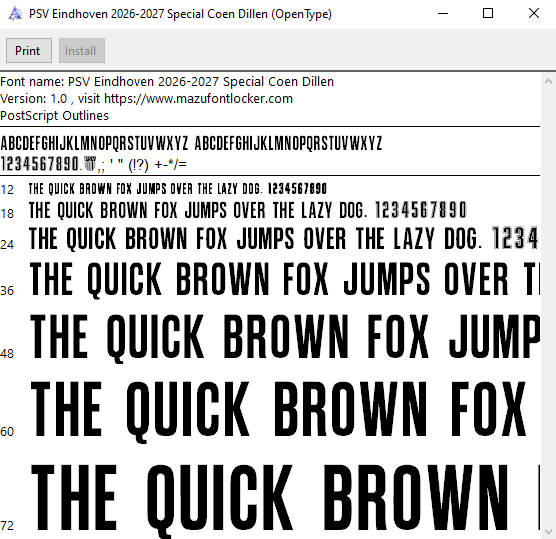Click the vertical scrollbar track
Screen dimensions: 556x539
[548, 306]
